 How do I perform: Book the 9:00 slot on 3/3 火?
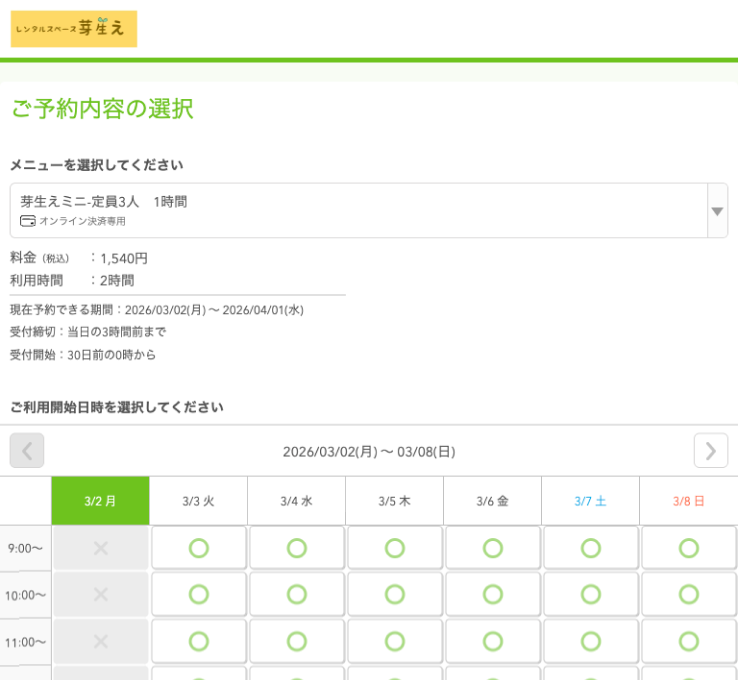click(x=198, y=548)
